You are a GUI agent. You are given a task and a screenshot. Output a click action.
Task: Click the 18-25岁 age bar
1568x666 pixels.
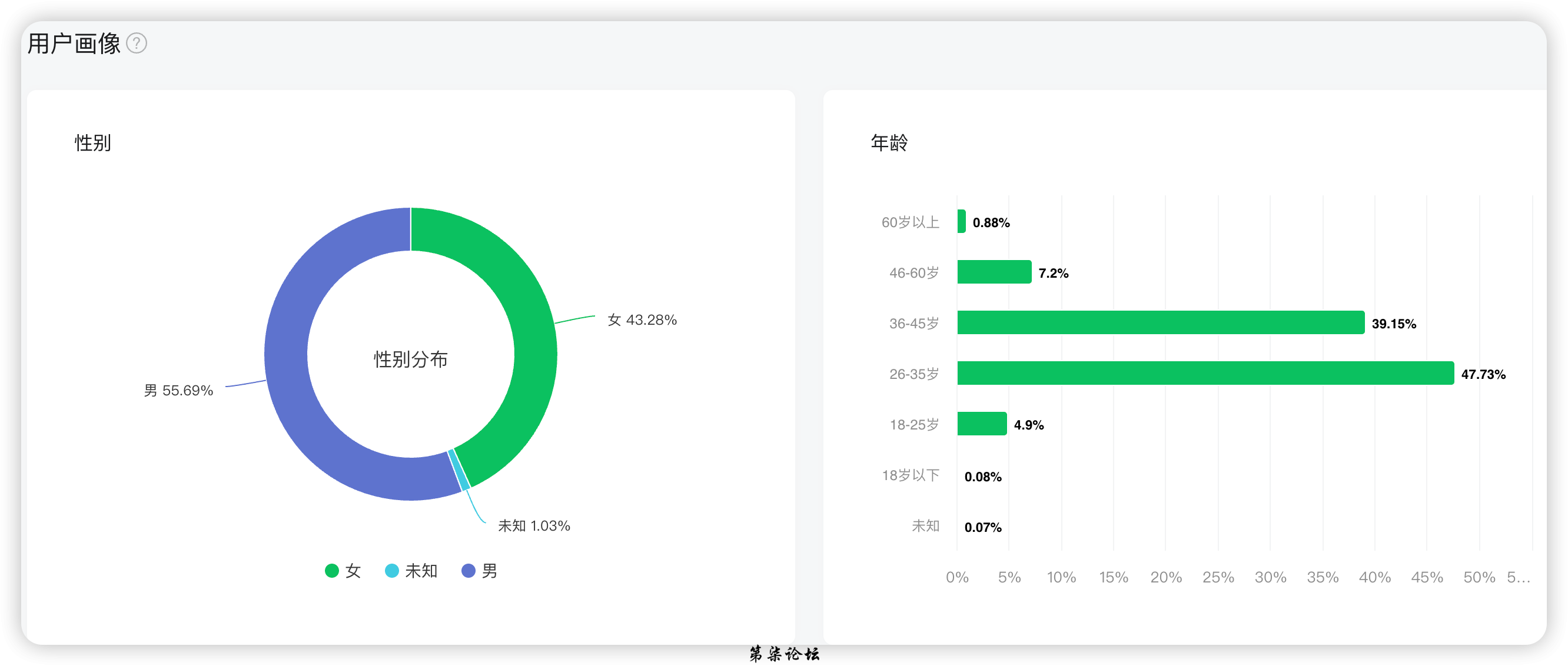tap(982, 424)
